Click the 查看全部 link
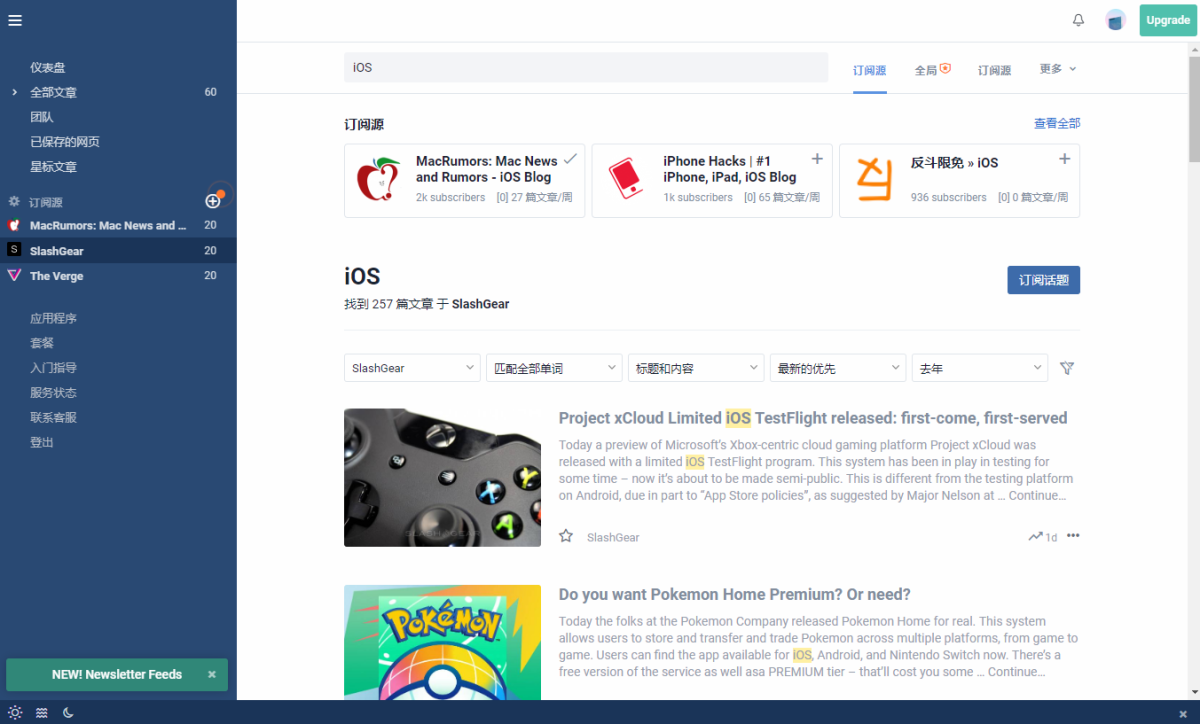 pyautogui.click(x=1056, y=123)
